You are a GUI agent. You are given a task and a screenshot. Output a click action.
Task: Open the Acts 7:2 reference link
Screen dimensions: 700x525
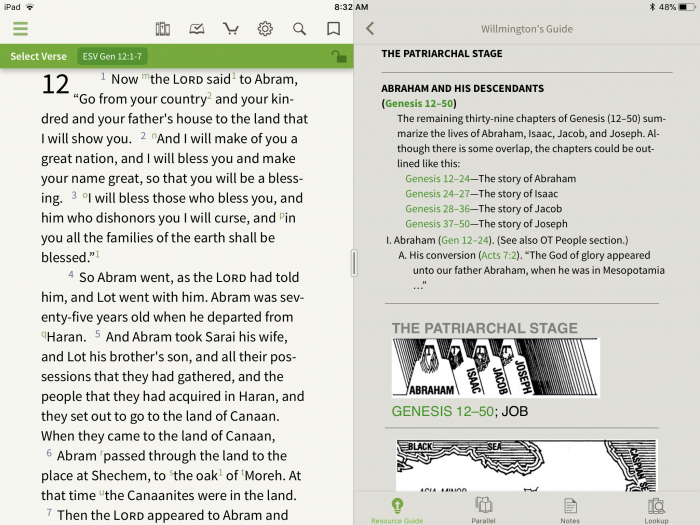point(499,255)
